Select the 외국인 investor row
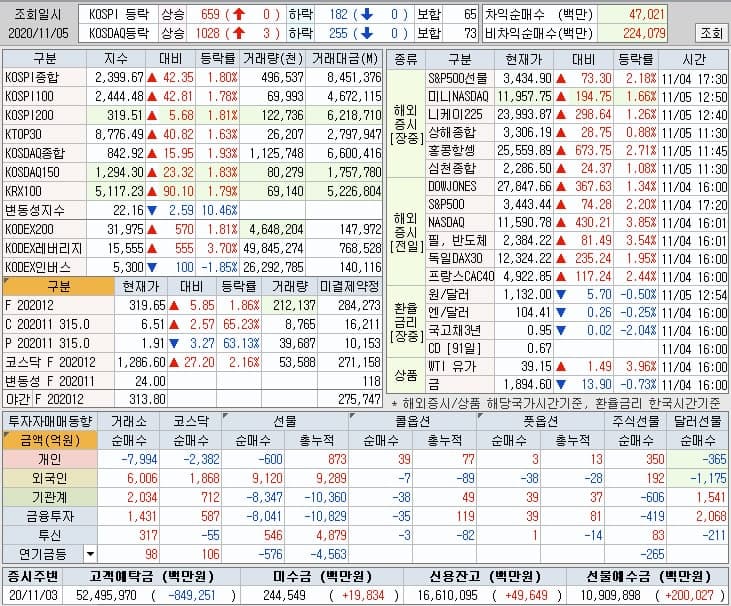Screen dimensions: 731x606 point(365,478)
